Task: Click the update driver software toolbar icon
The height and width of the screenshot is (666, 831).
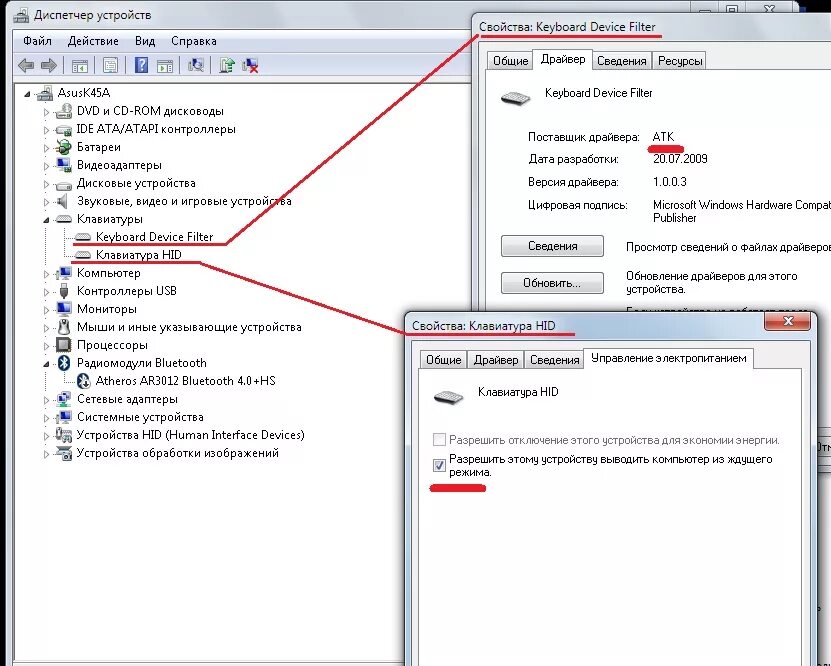Action: [x=227, y=65]
